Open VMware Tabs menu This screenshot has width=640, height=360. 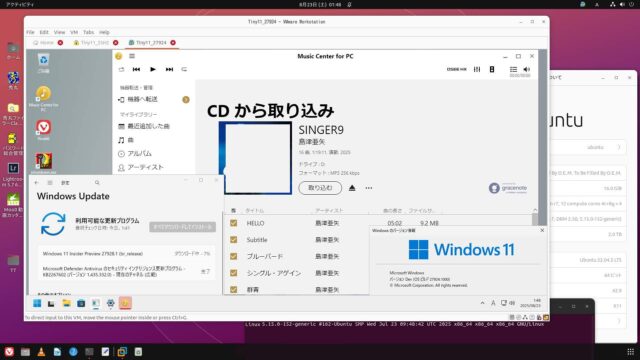(x=89, y=32)
